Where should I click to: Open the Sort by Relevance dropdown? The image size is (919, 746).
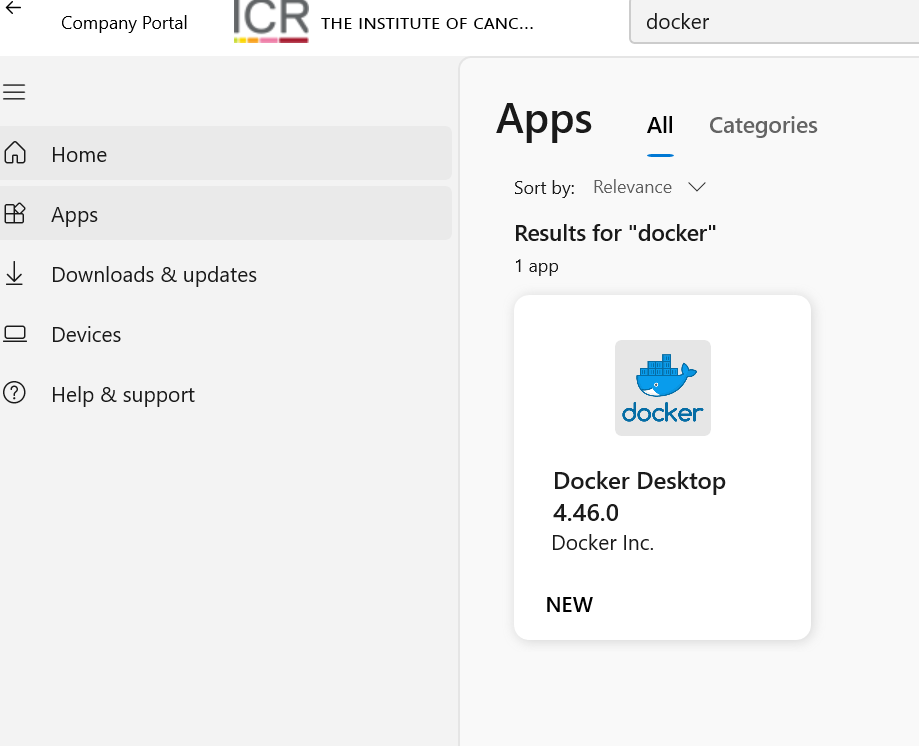pyautogui.click(x=649, y=187)
